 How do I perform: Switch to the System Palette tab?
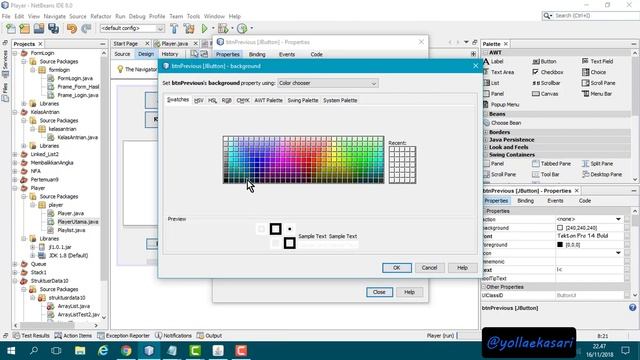(x=340, y=100)
